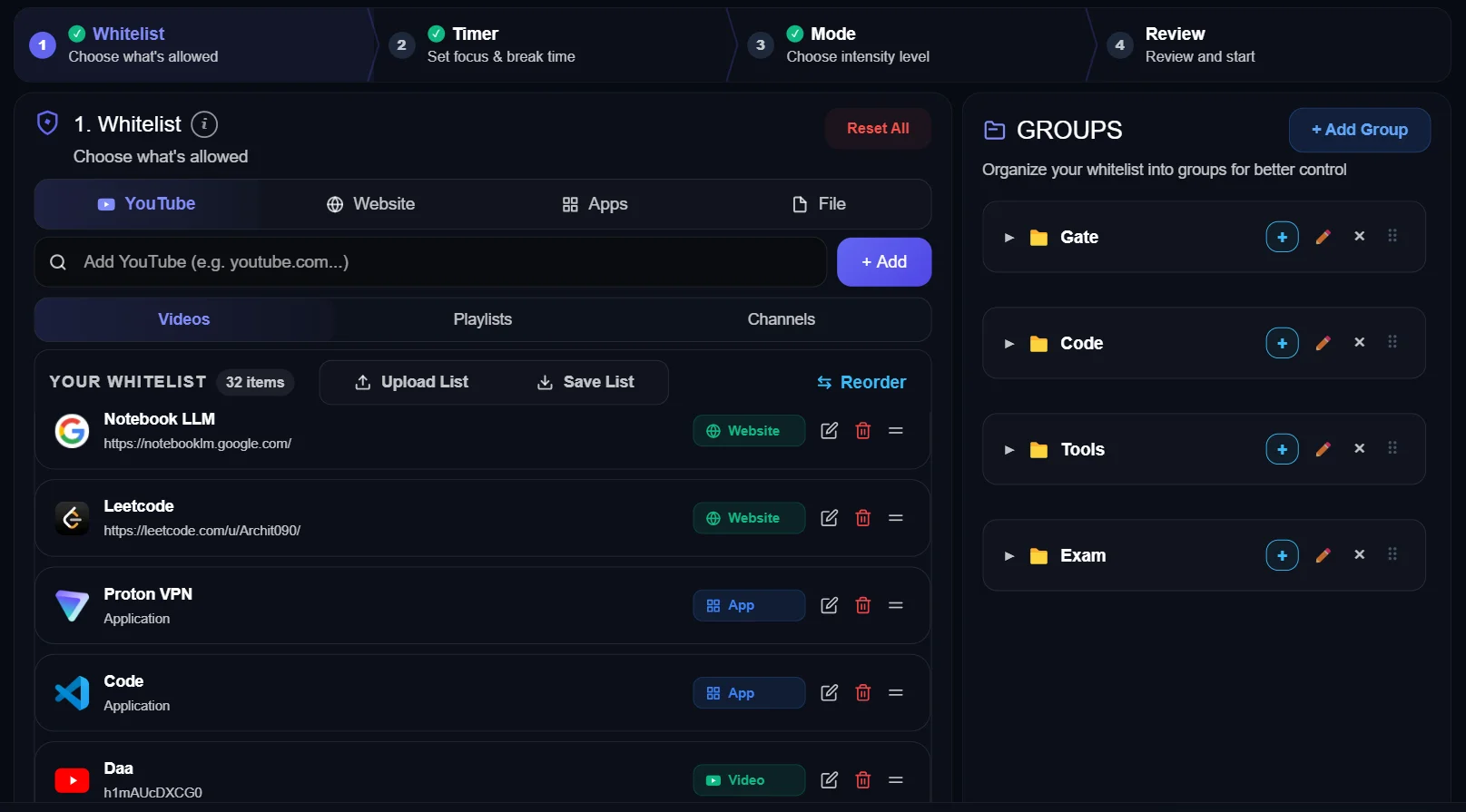This screenshot has width=1466, height=812.
Task: Remove the Tools group
Action: pyautogui.click(x=1359, y=448)
